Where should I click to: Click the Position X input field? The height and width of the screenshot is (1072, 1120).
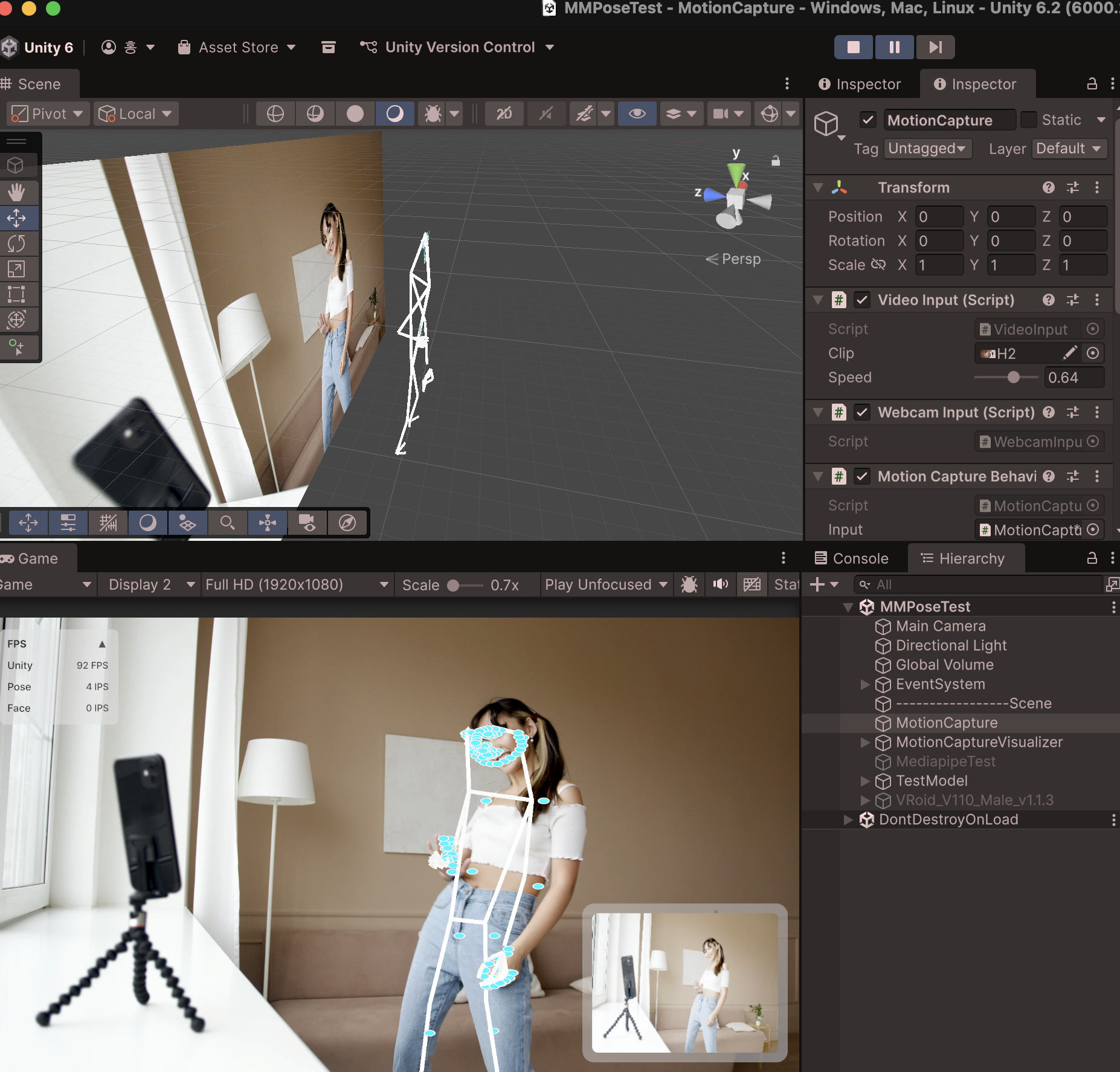pyautogui.click(x=939, y=216)
